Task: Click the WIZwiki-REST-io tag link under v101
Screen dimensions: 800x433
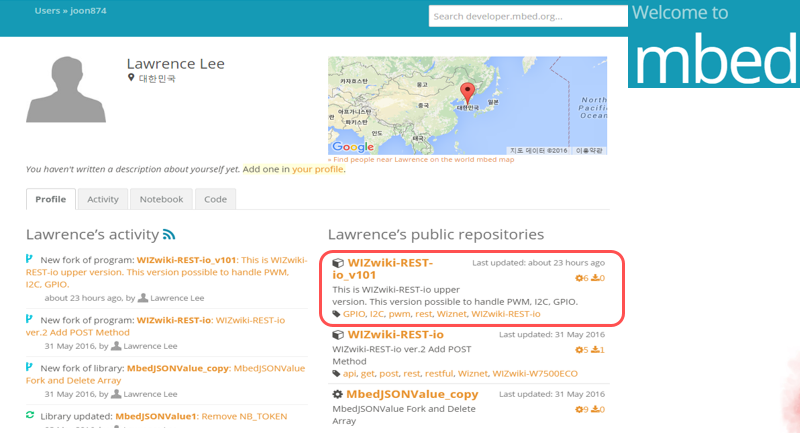Action: coord(506,314)
